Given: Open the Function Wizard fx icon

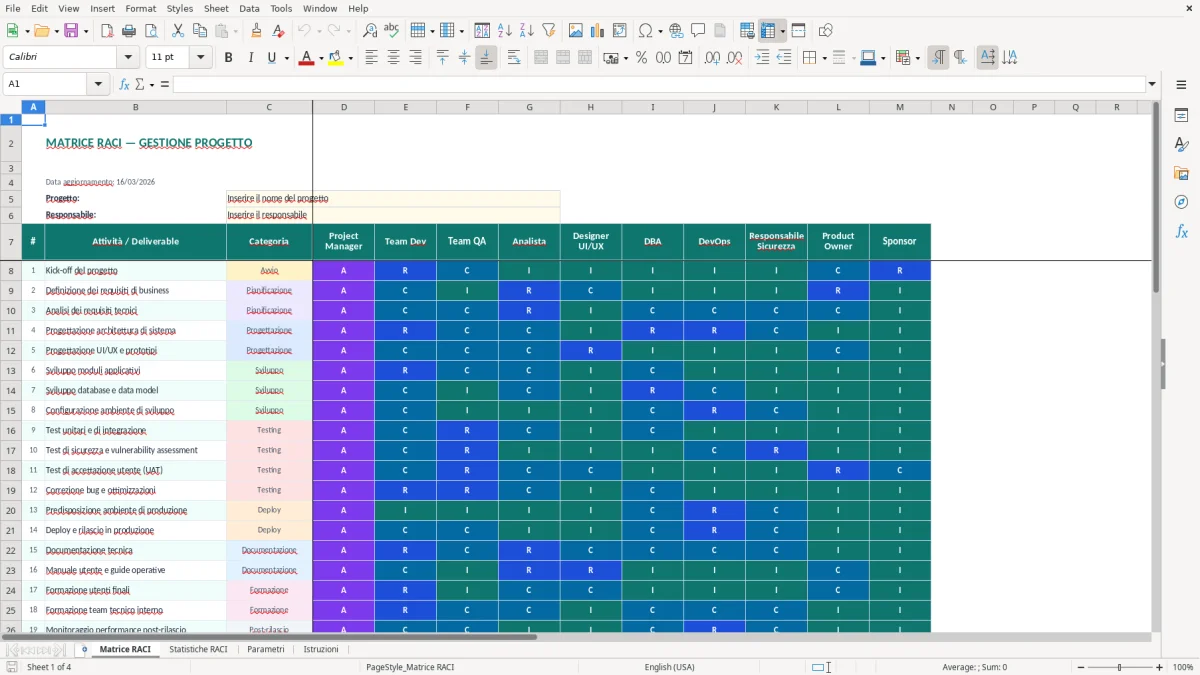Looking at the screenshot, I should click(124, 84).
